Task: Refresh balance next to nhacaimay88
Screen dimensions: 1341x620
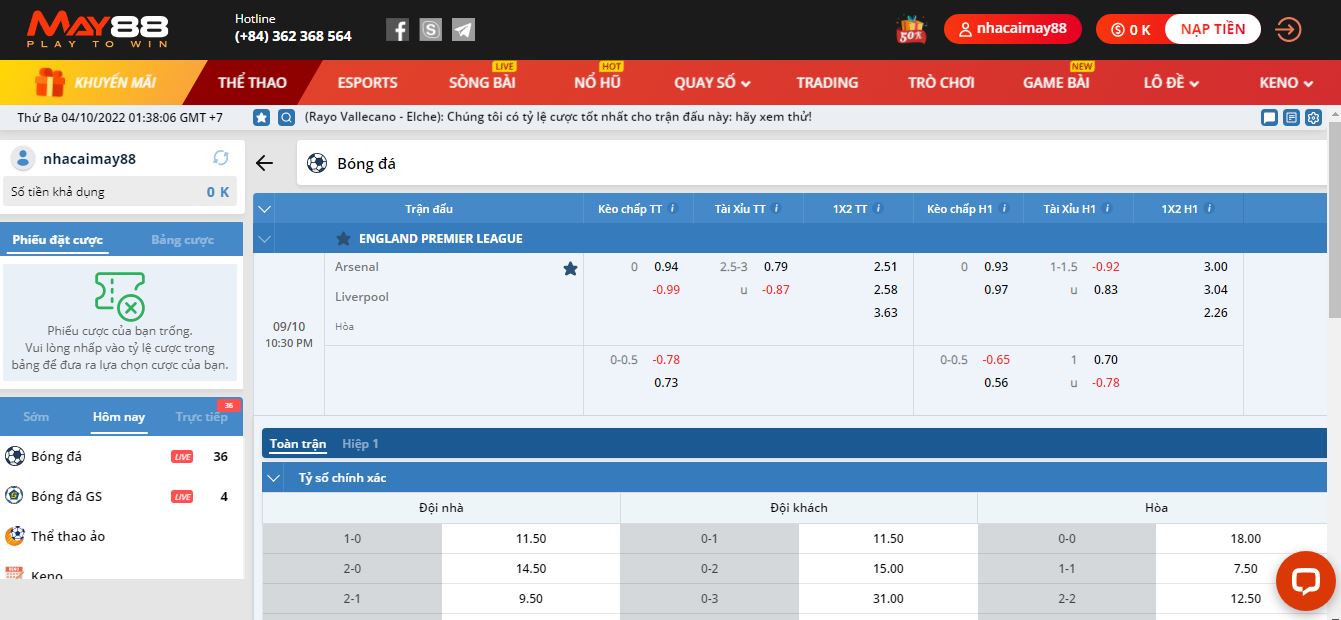Action: (x=221, y=158)
